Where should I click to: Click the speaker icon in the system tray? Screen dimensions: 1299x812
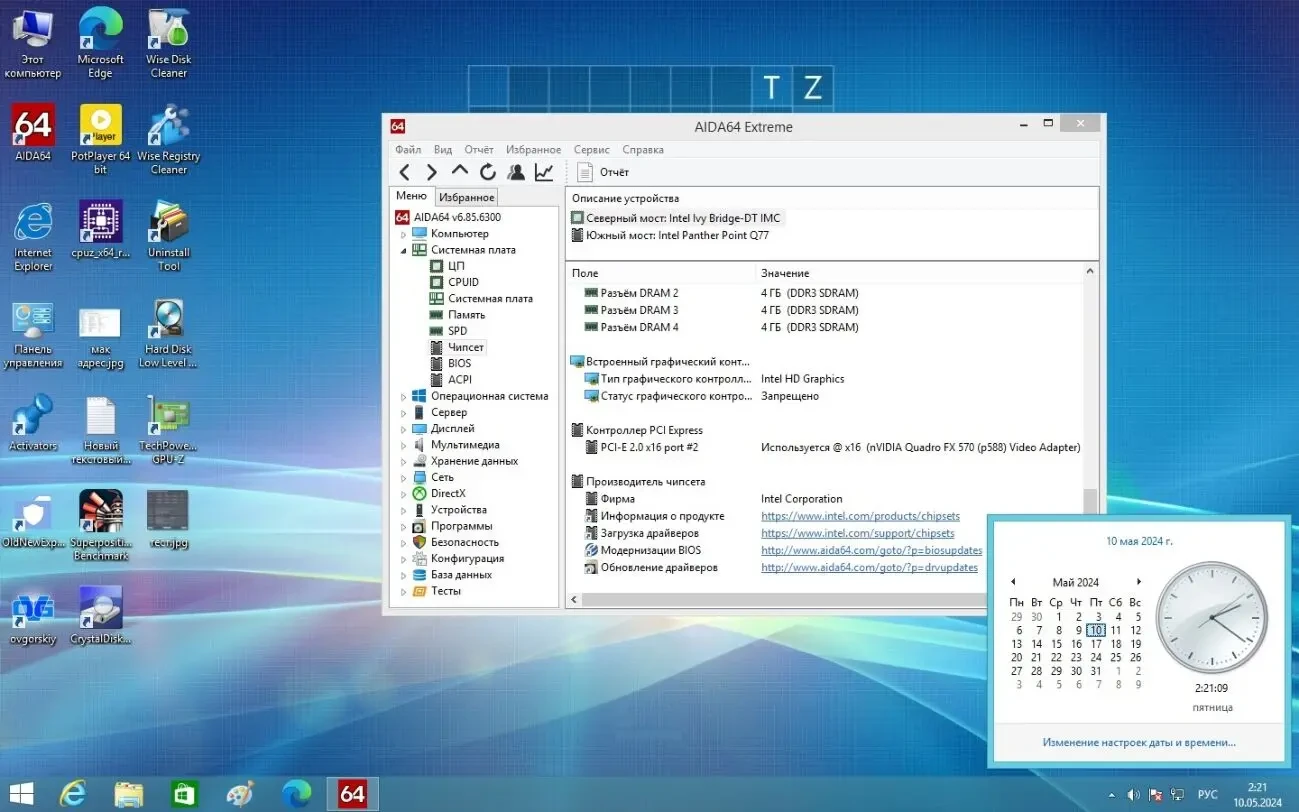[x=1133, y=793]
